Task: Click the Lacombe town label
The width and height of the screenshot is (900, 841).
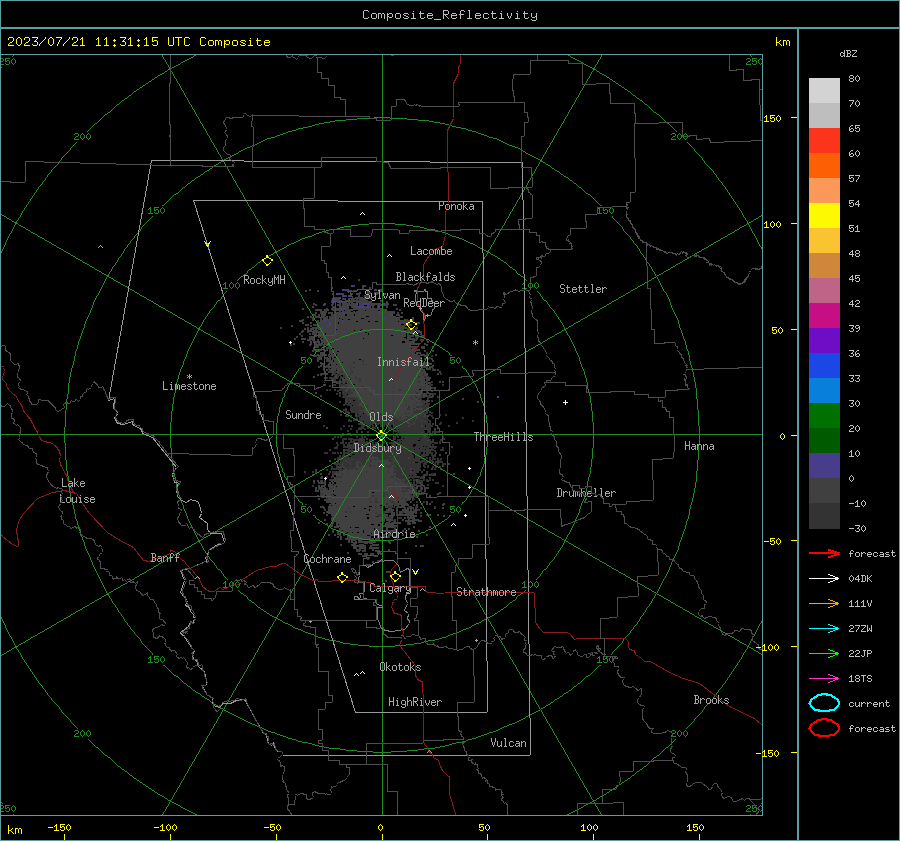Action: pyautogui.click(x=431, y=251)
